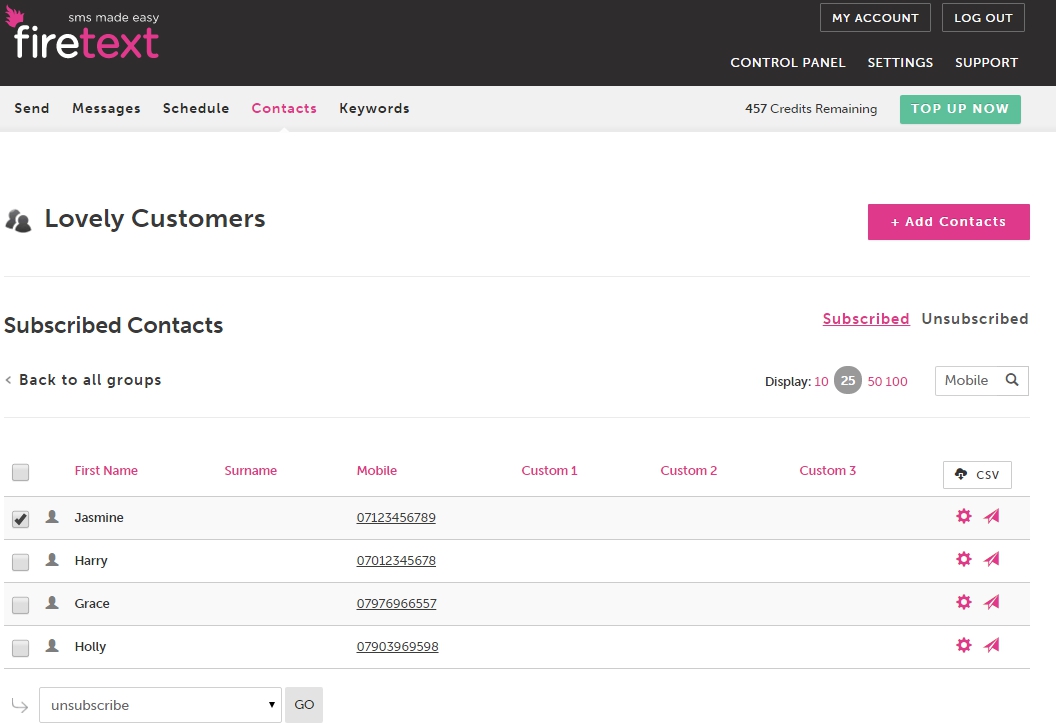Open Holly's number 07903969598
This screenshot has width=1056, height=724.
coord(397,647)
